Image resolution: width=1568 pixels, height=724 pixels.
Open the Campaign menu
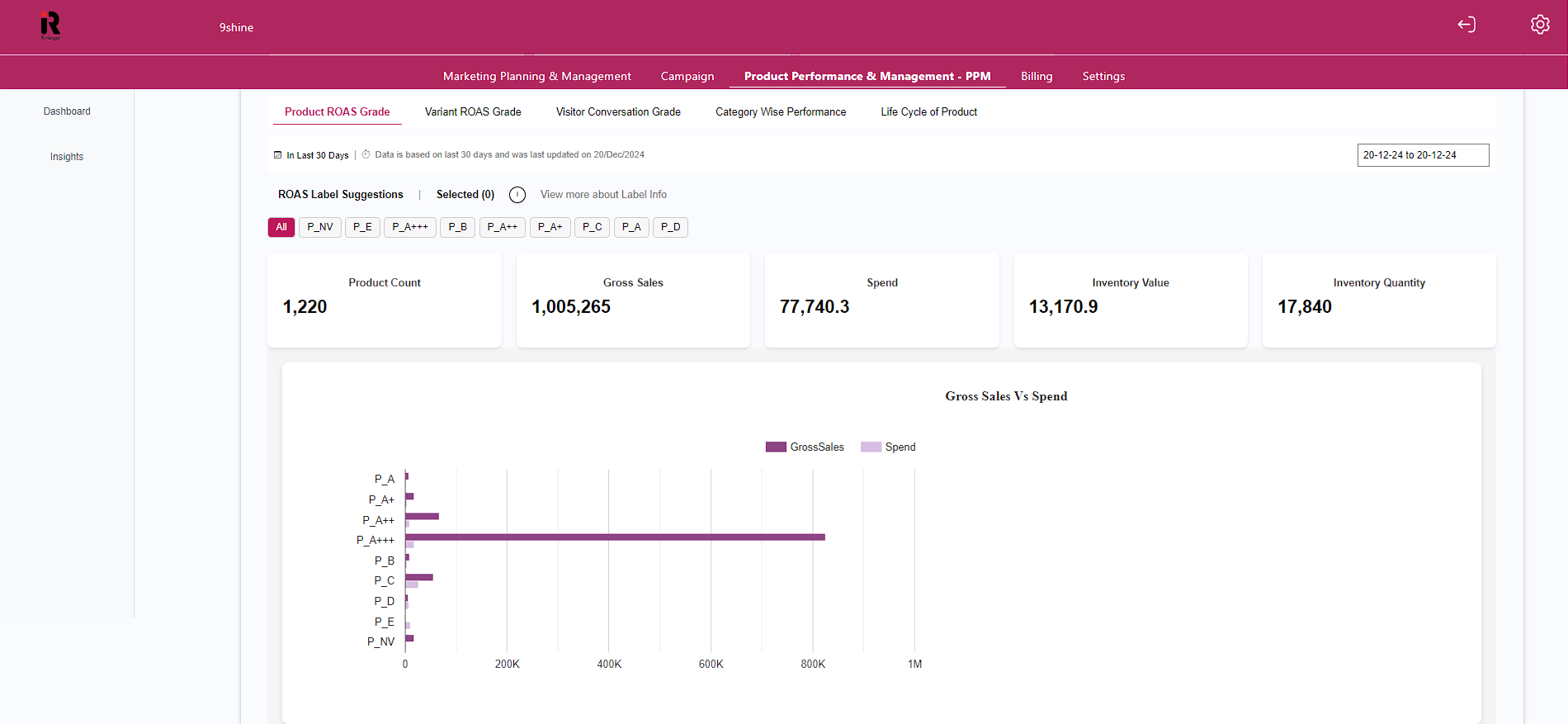[x=687, y=76]
